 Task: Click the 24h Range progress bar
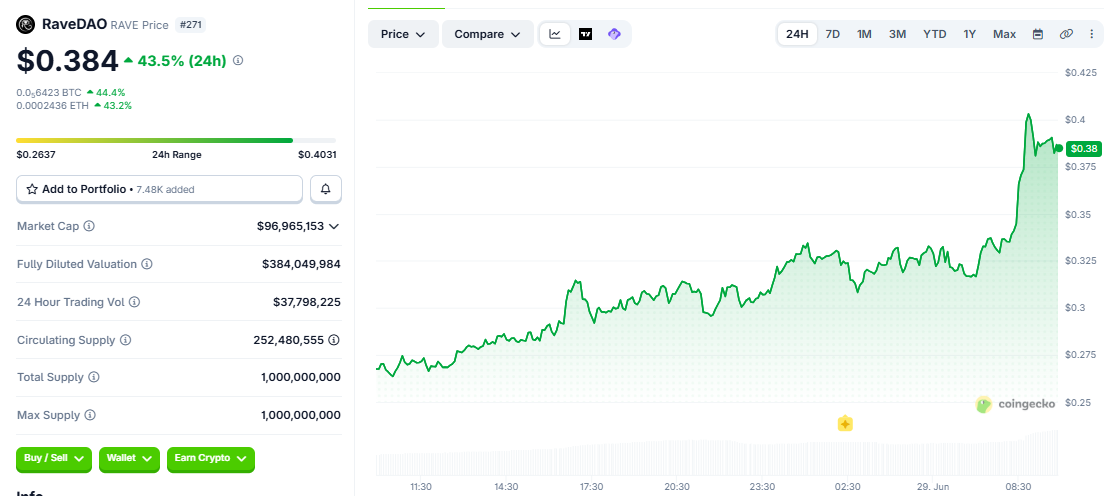(176, 140)
